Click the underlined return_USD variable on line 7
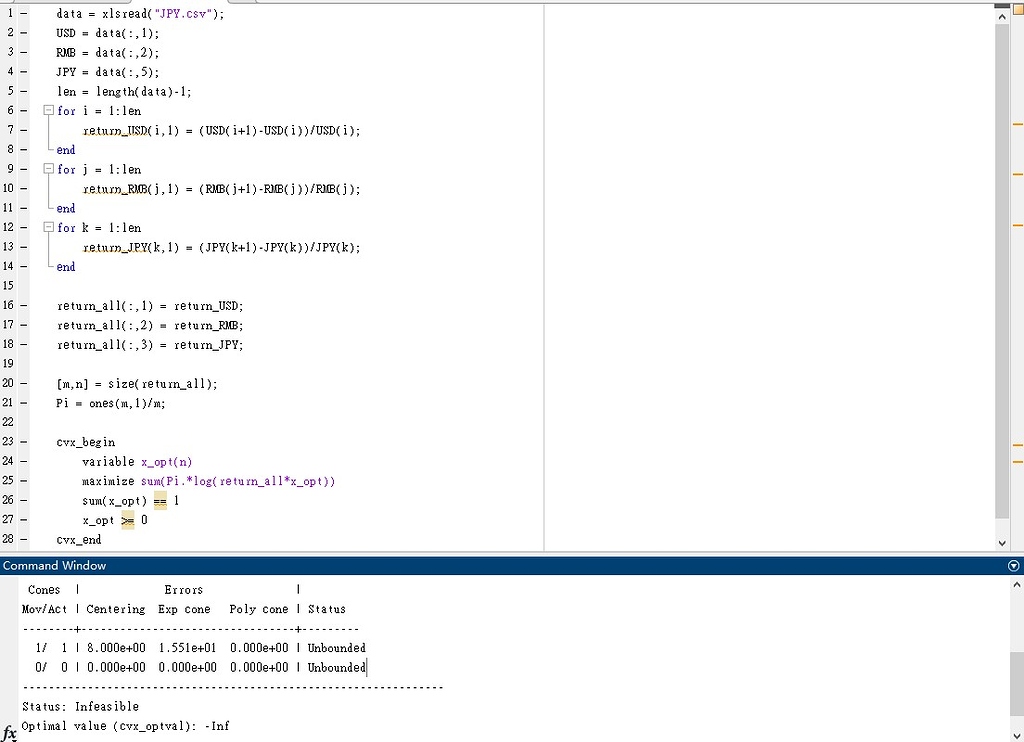Screen dimensions: 1024x742 [x=114, y=131]
